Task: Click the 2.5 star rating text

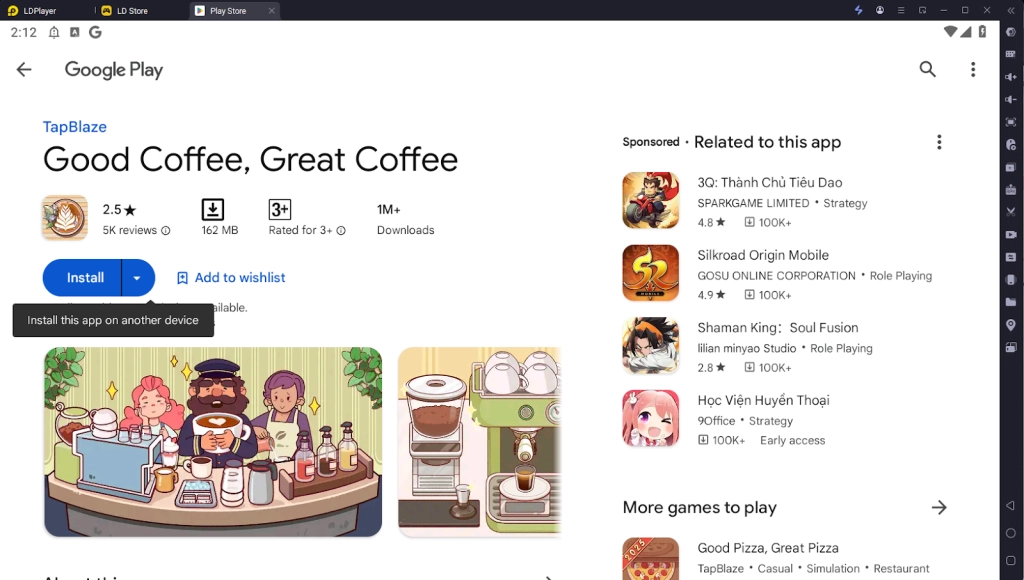Action: click(119, 210)
